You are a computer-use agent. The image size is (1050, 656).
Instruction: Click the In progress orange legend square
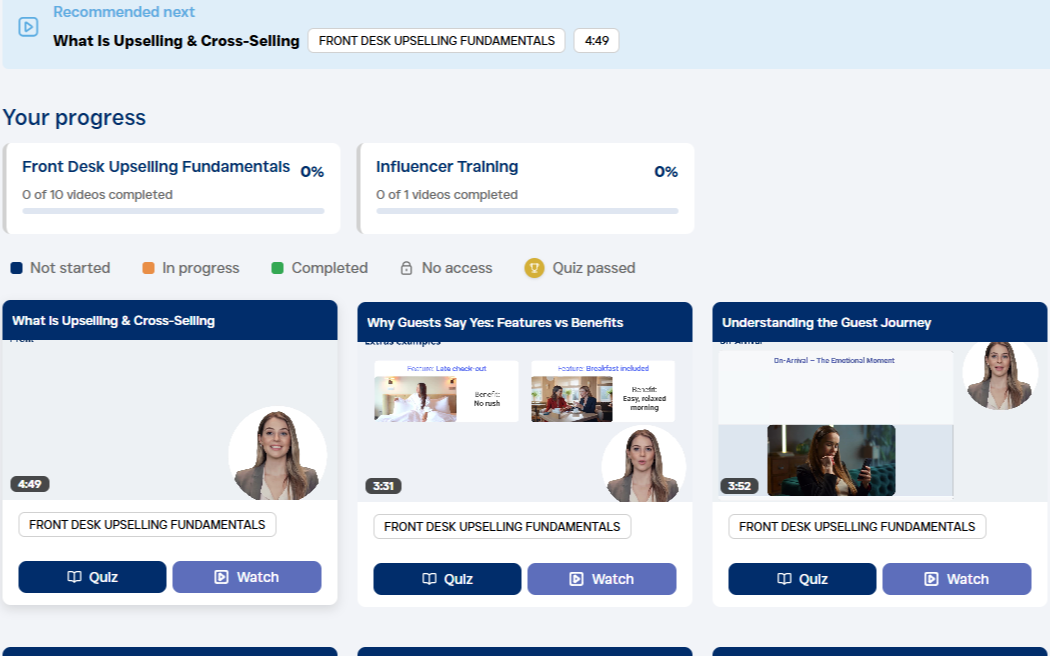click(149, 268)
